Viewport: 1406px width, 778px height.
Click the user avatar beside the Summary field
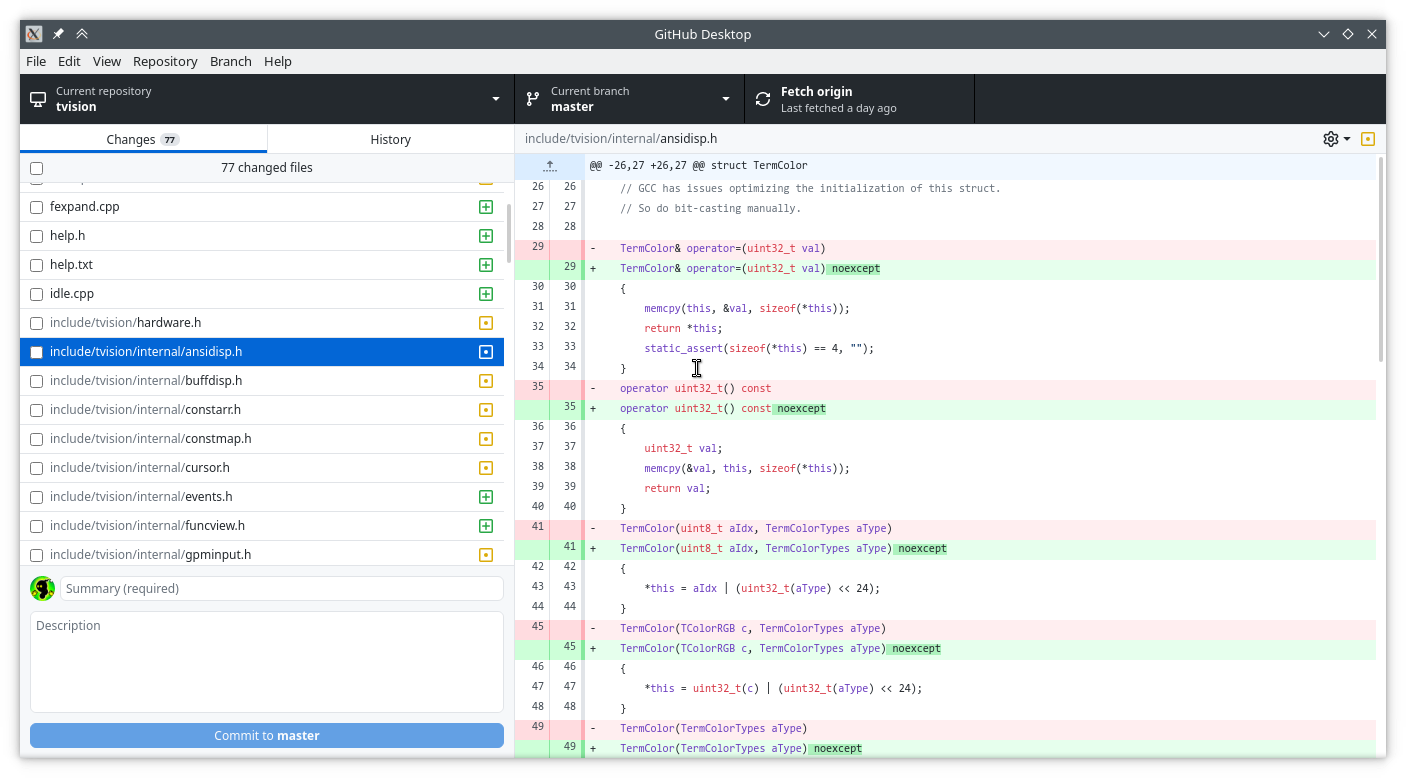pyautogui.click(x=42, y=588)
